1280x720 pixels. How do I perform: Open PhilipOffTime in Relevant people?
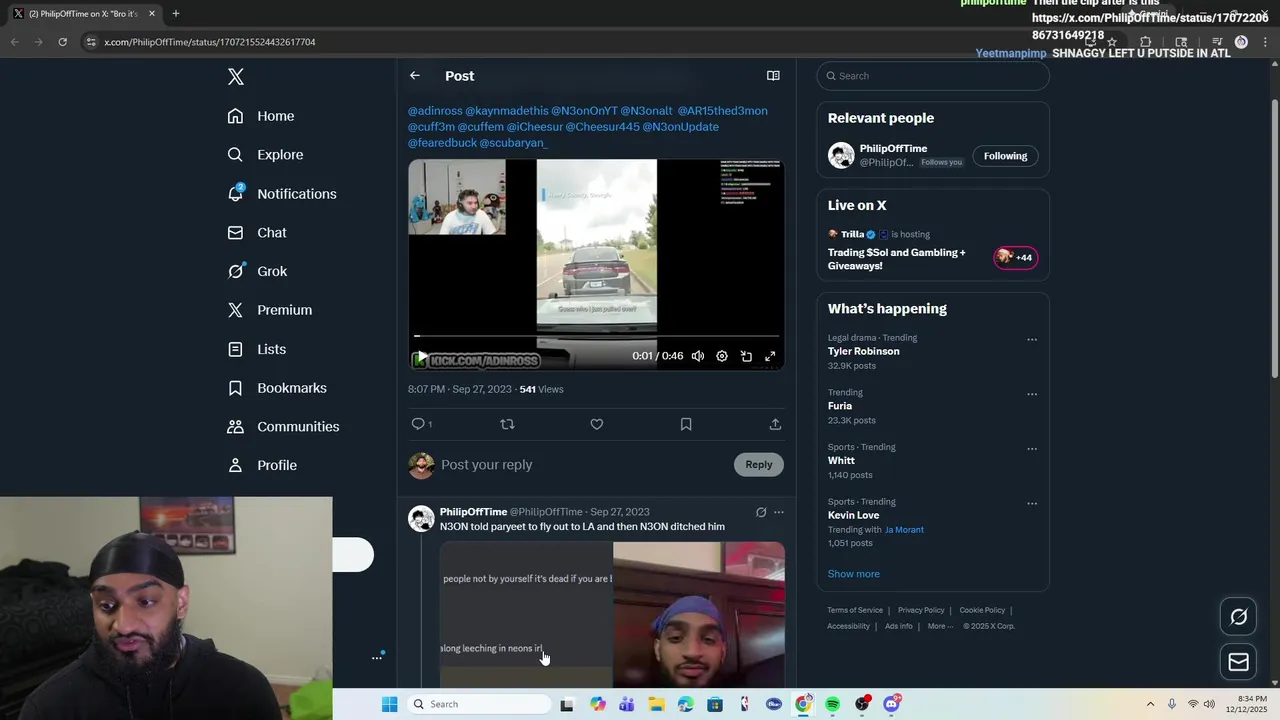(x=893, y=149)
